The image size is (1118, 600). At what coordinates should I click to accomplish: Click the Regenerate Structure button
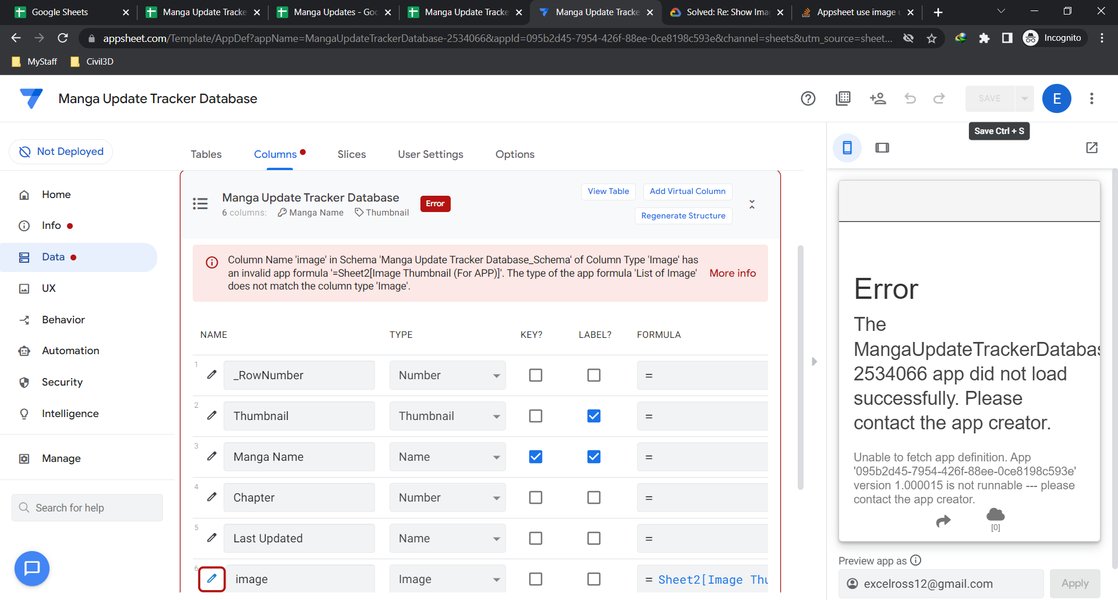[683, 215]
